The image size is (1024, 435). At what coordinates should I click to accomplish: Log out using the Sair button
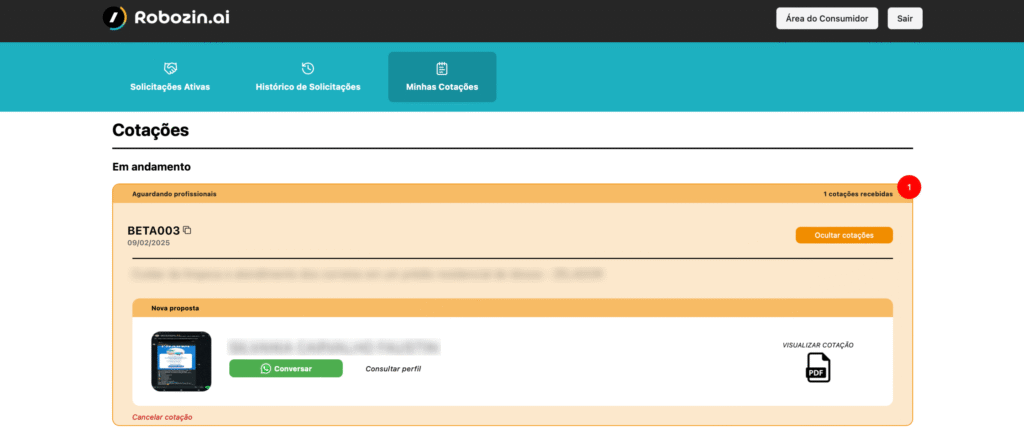pos(904,18)
